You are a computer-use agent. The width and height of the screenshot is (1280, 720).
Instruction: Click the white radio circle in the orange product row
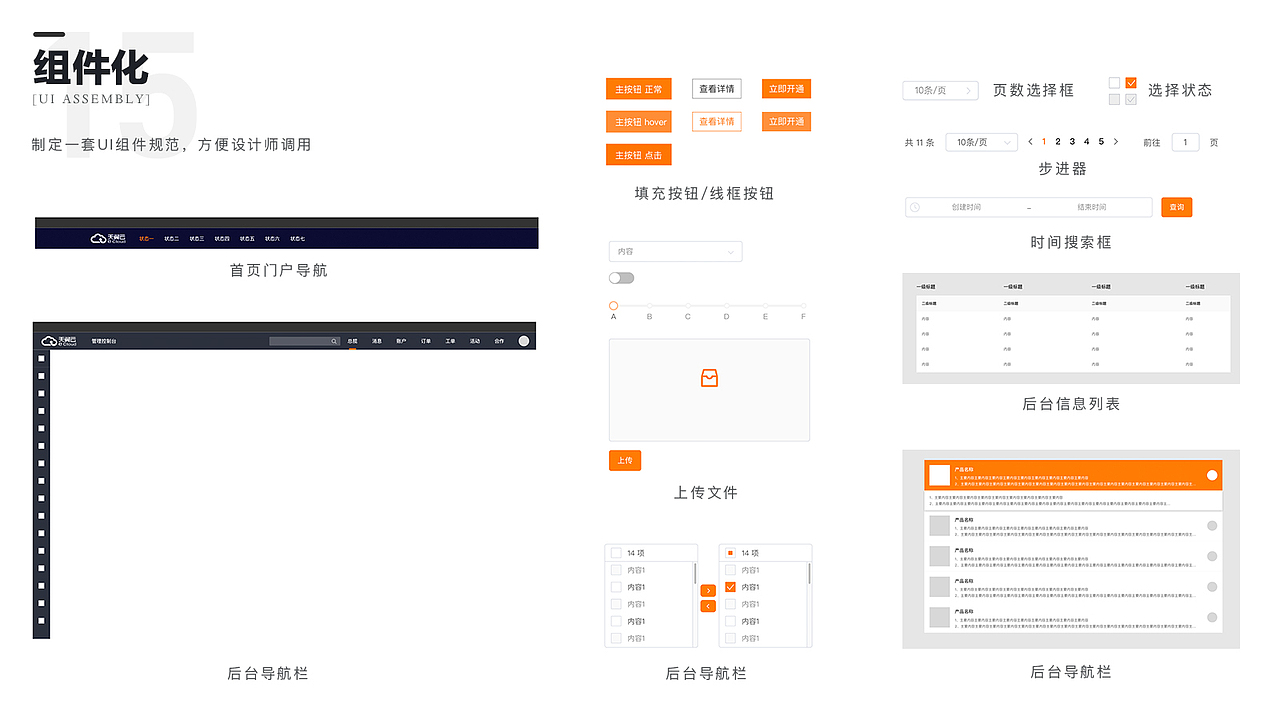(1212, 475)
